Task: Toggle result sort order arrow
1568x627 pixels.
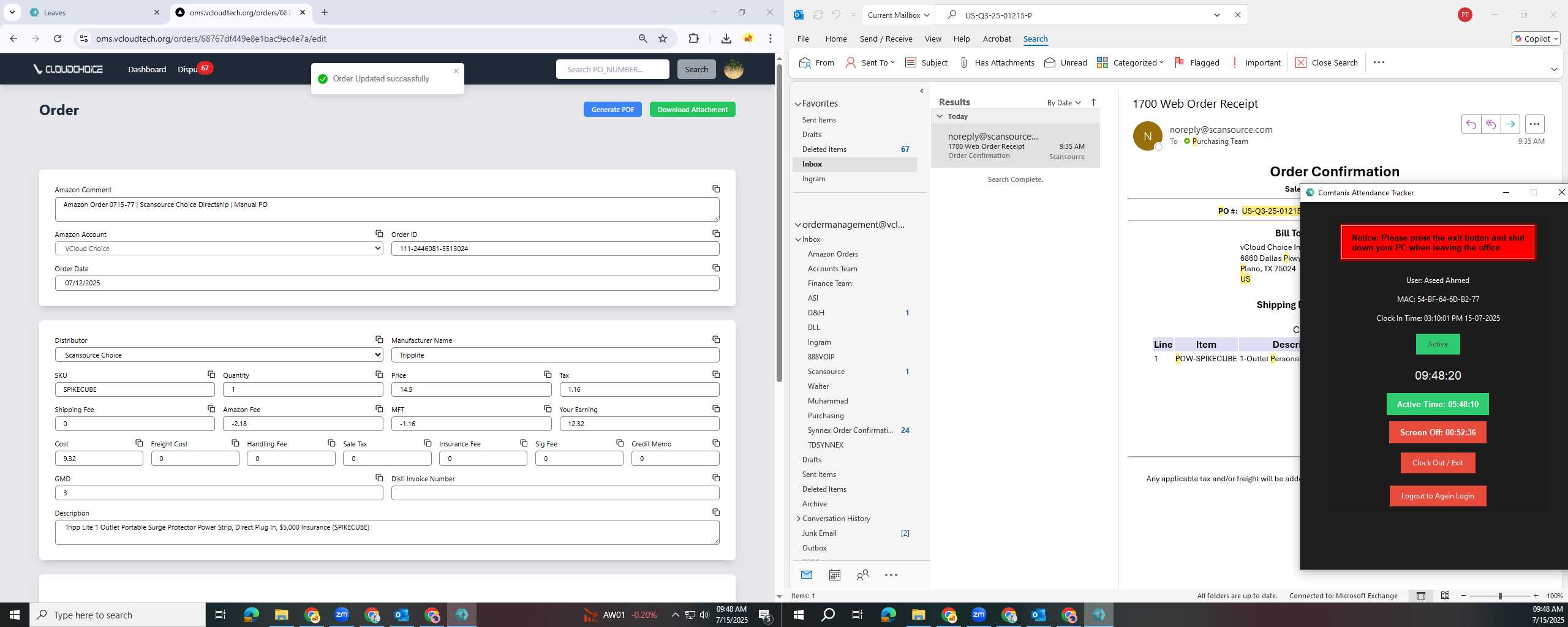Action: pos(1093,102)
